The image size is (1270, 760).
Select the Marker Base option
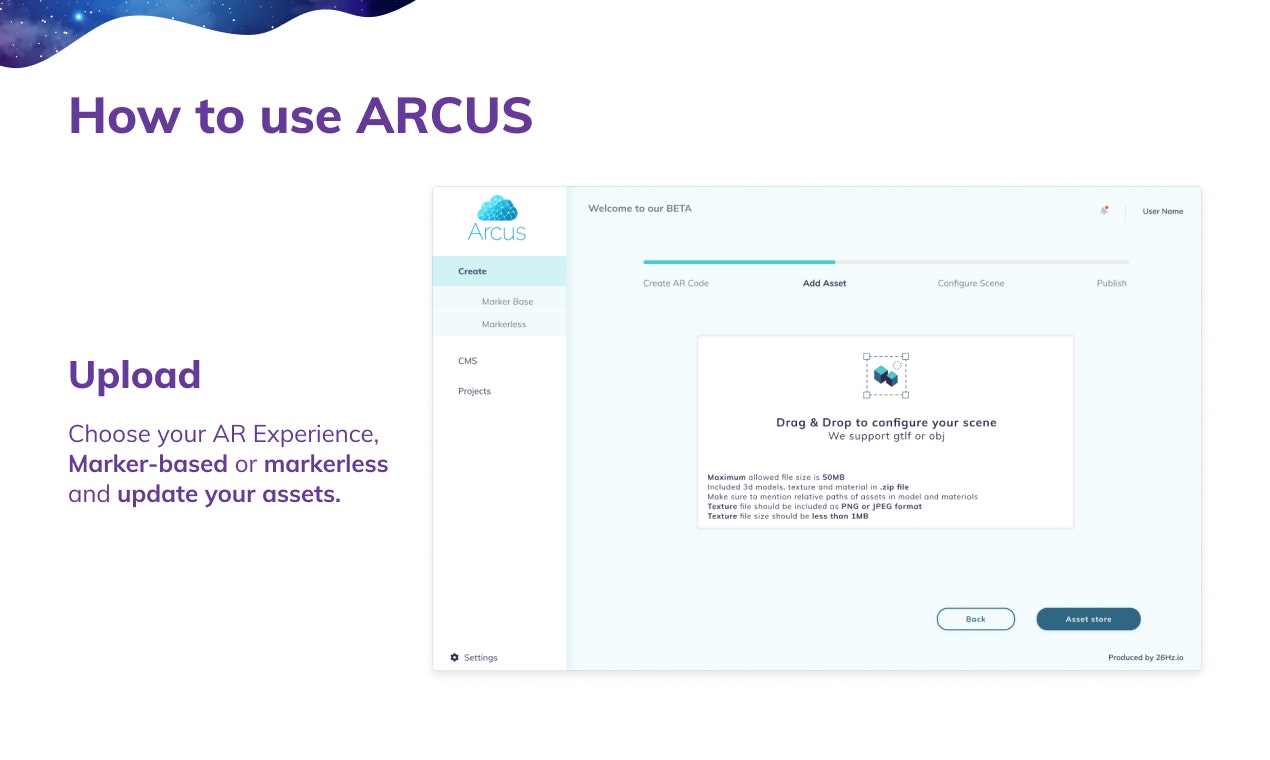pos(508,300)
